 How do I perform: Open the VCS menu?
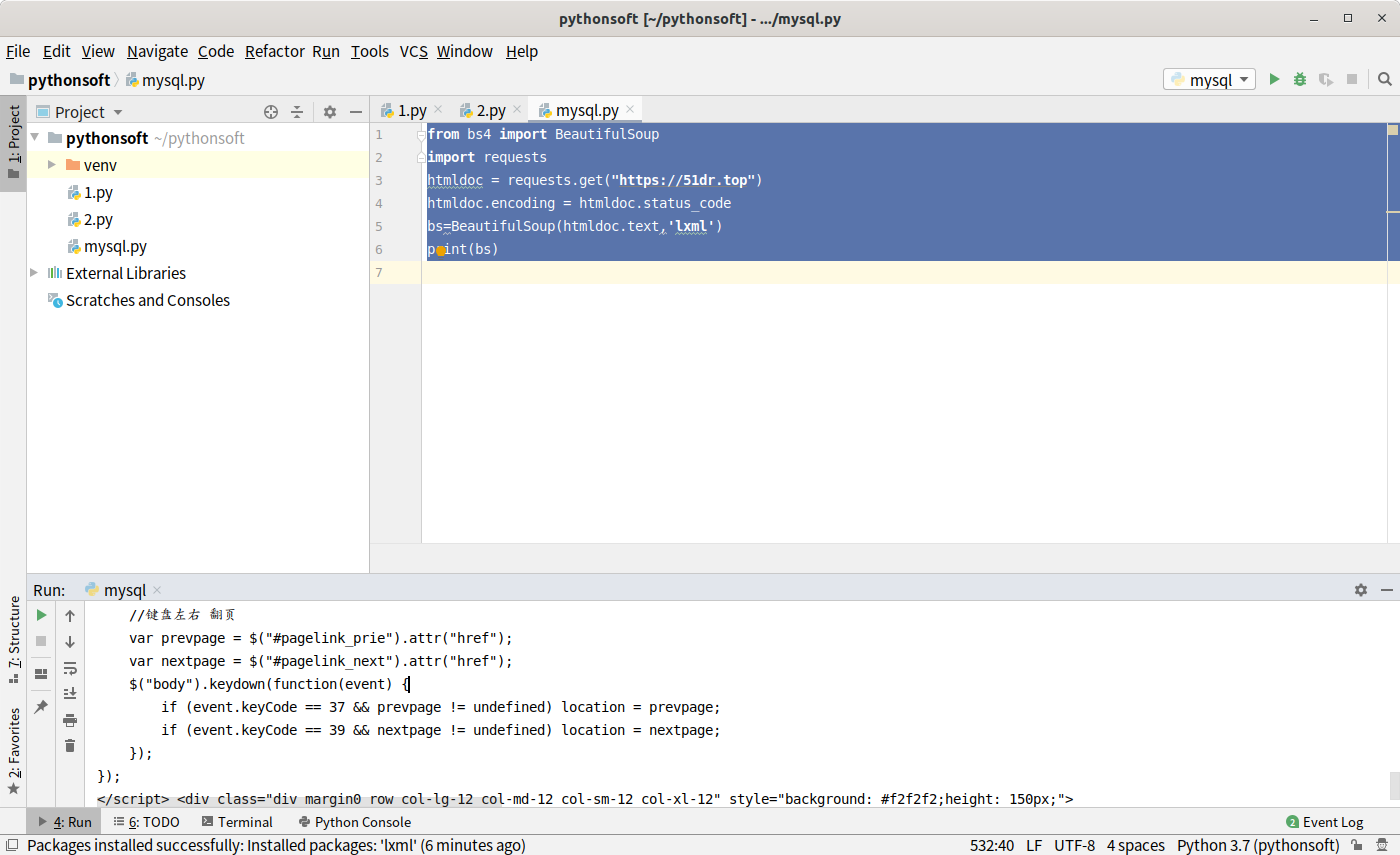pos(413,51)
